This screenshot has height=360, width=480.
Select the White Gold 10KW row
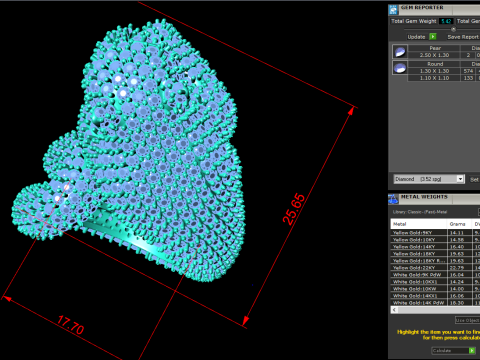click(435, 289)
